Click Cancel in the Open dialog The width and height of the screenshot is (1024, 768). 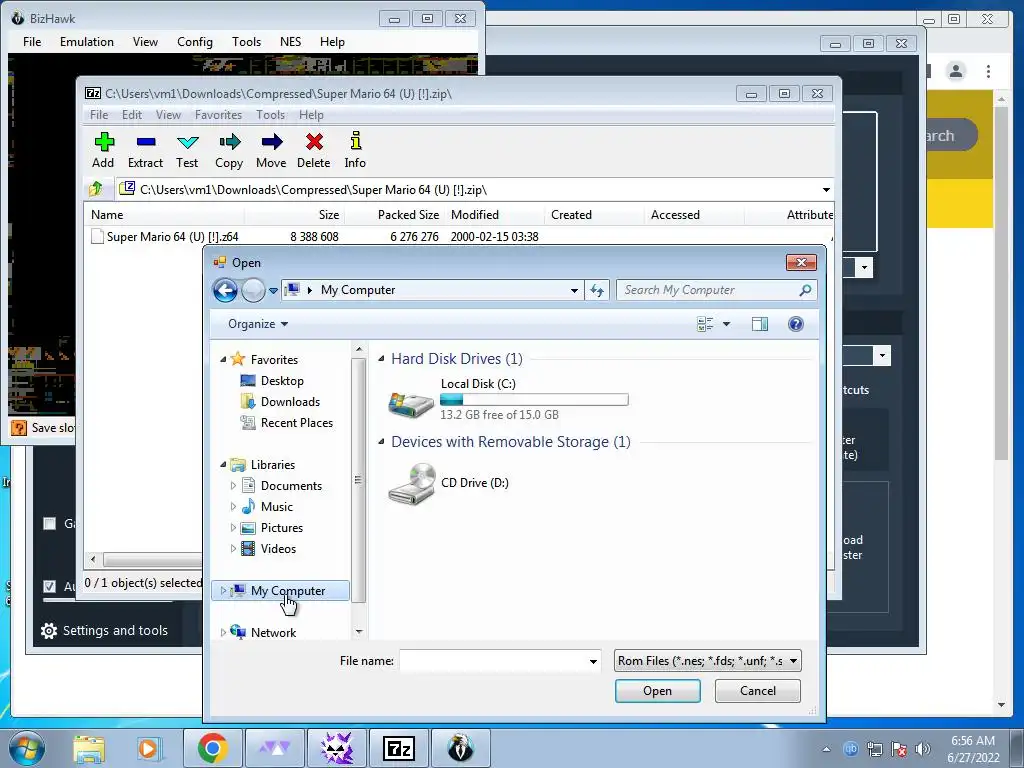coord(758,691)
